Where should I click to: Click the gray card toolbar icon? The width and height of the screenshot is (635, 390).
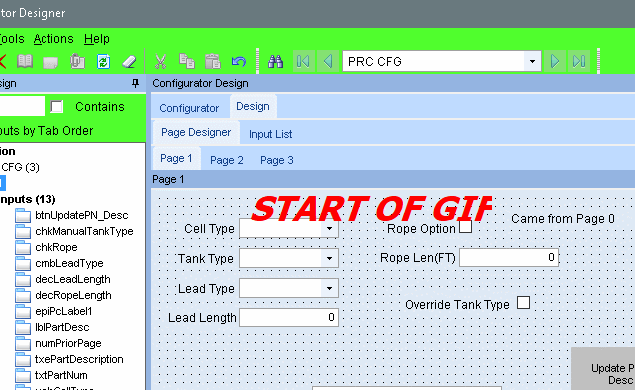point(51,62)
